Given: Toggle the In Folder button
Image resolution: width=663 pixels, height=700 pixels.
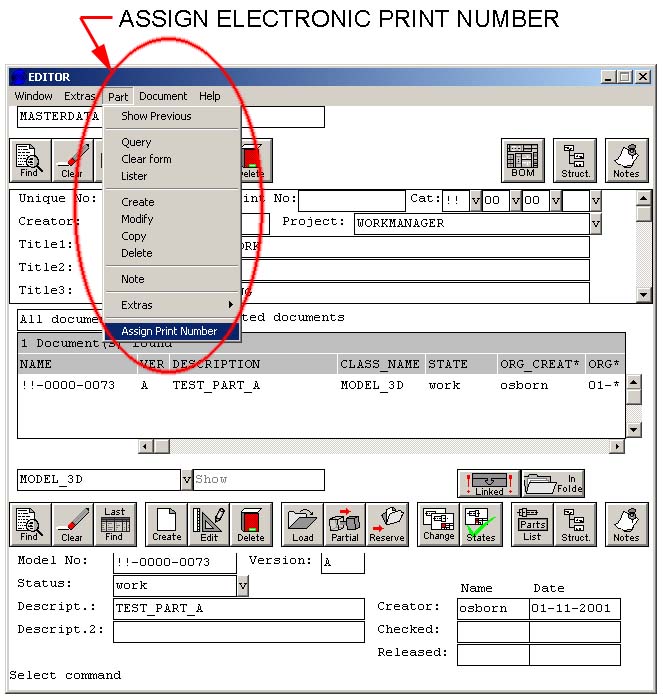Looking at the screenshot, I should pyautogui.click(x=552, y=483).
